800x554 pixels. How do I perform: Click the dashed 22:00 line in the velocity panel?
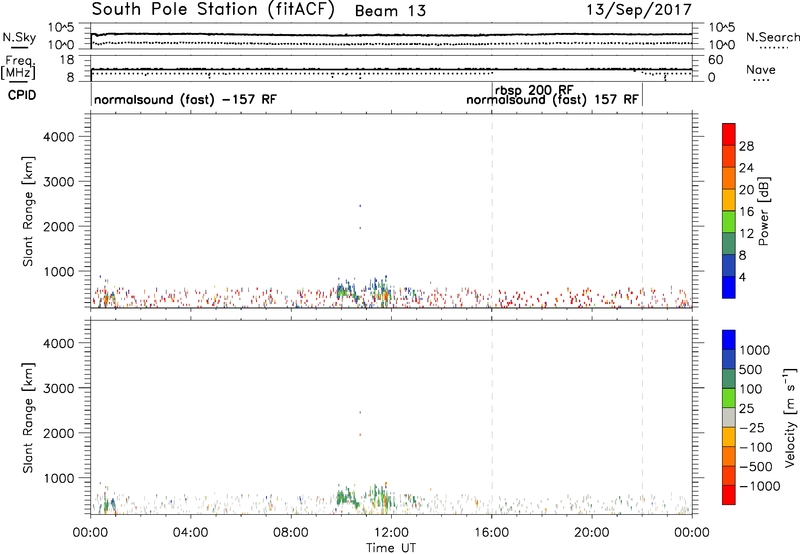642,417
